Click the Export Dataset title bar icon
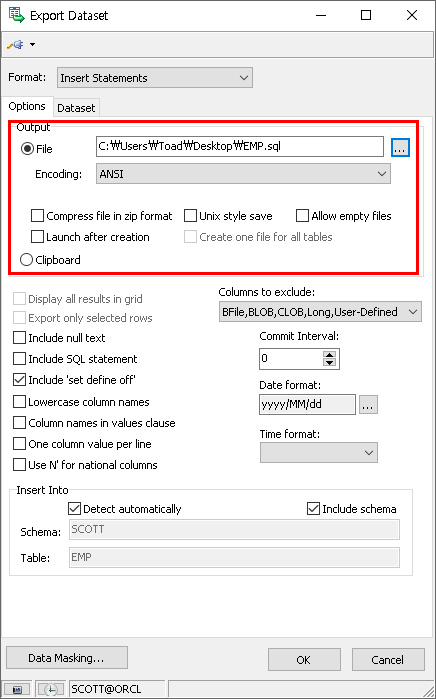 (16, 15)
